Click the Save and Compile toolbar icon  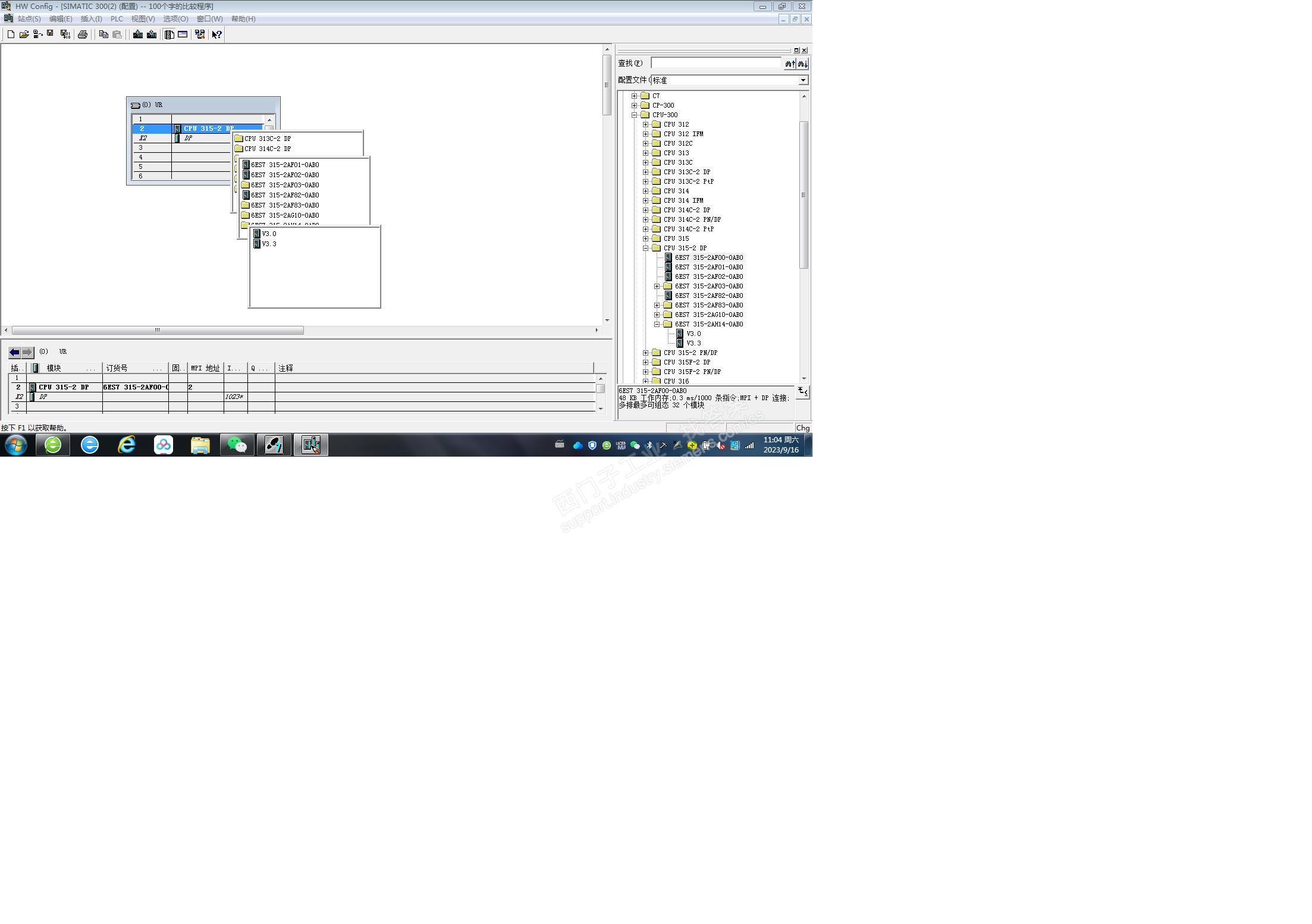click(65, 34)
